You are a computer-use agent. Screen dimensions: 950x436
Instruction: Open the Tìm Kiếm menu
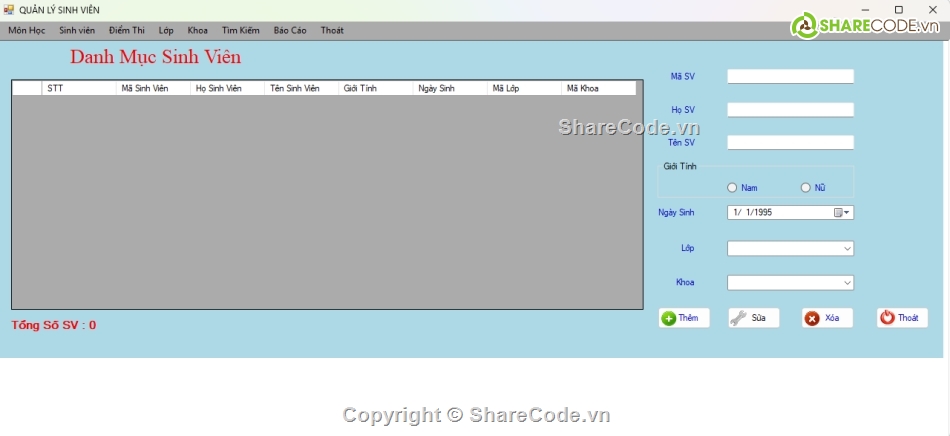pos(240,31)
